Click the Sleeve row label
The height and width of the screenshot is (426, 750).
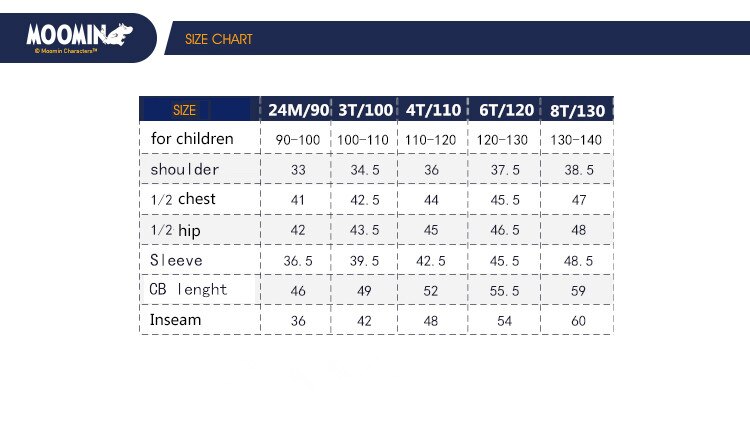tap(176, 260)
